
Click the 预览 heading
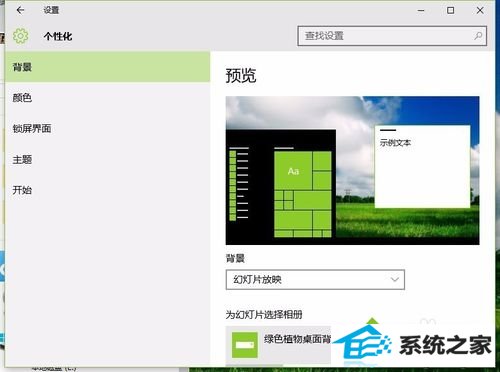[241, 76]
